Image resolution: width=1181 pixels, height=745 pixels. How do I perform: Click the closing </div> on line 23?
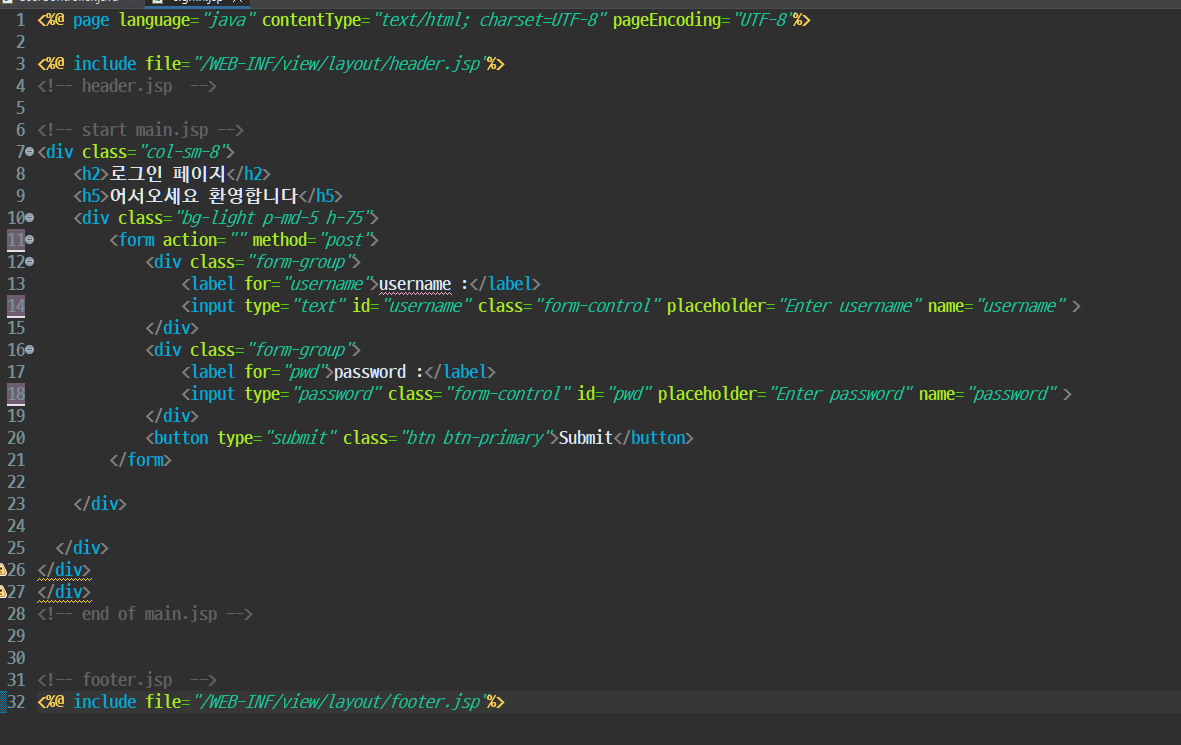pos(99,504)
